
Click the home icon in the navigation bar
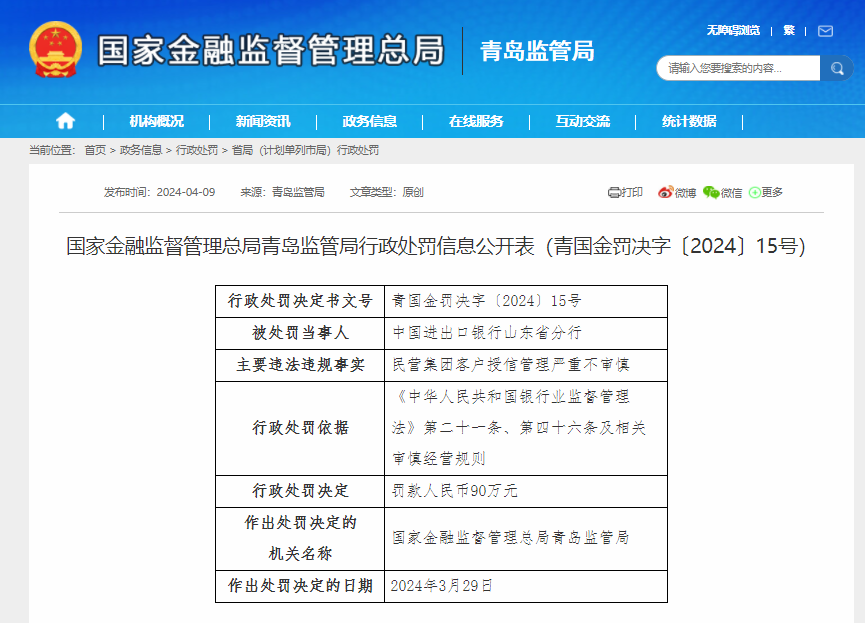[x=64, y=120]
